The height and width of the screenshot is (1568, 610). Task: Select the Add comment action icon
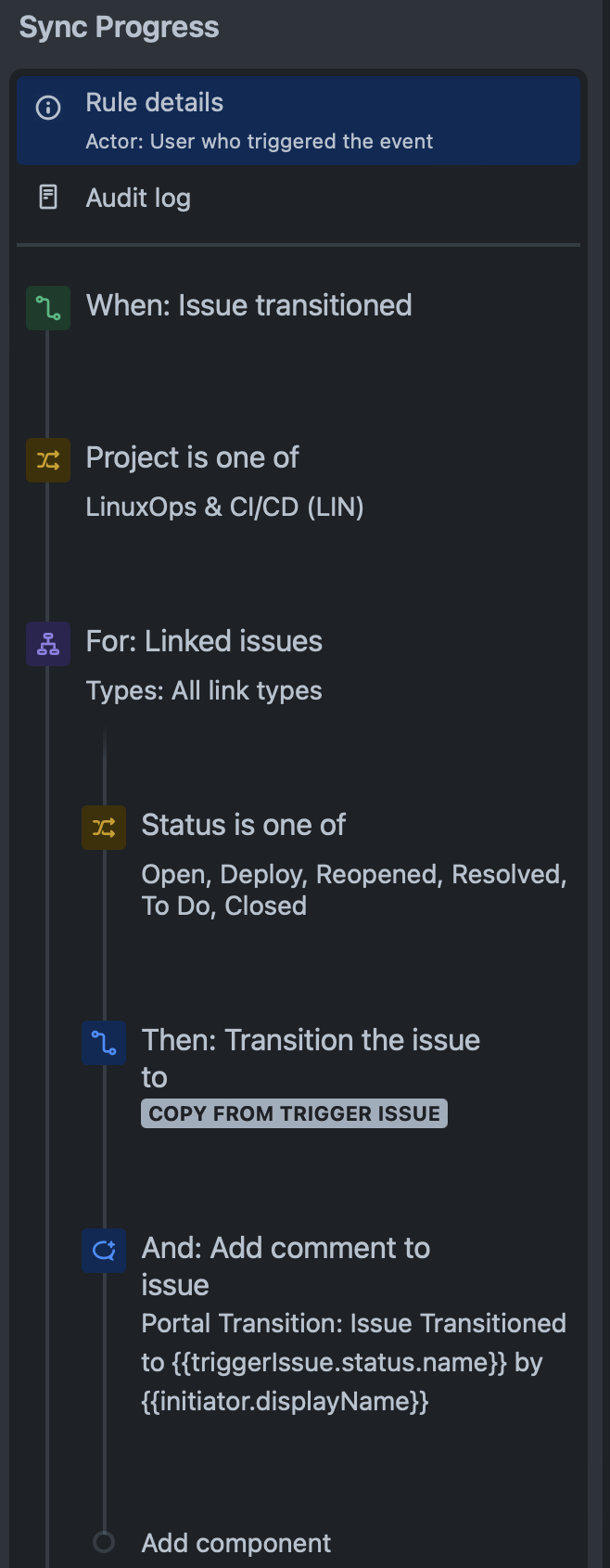[103, 1250]
